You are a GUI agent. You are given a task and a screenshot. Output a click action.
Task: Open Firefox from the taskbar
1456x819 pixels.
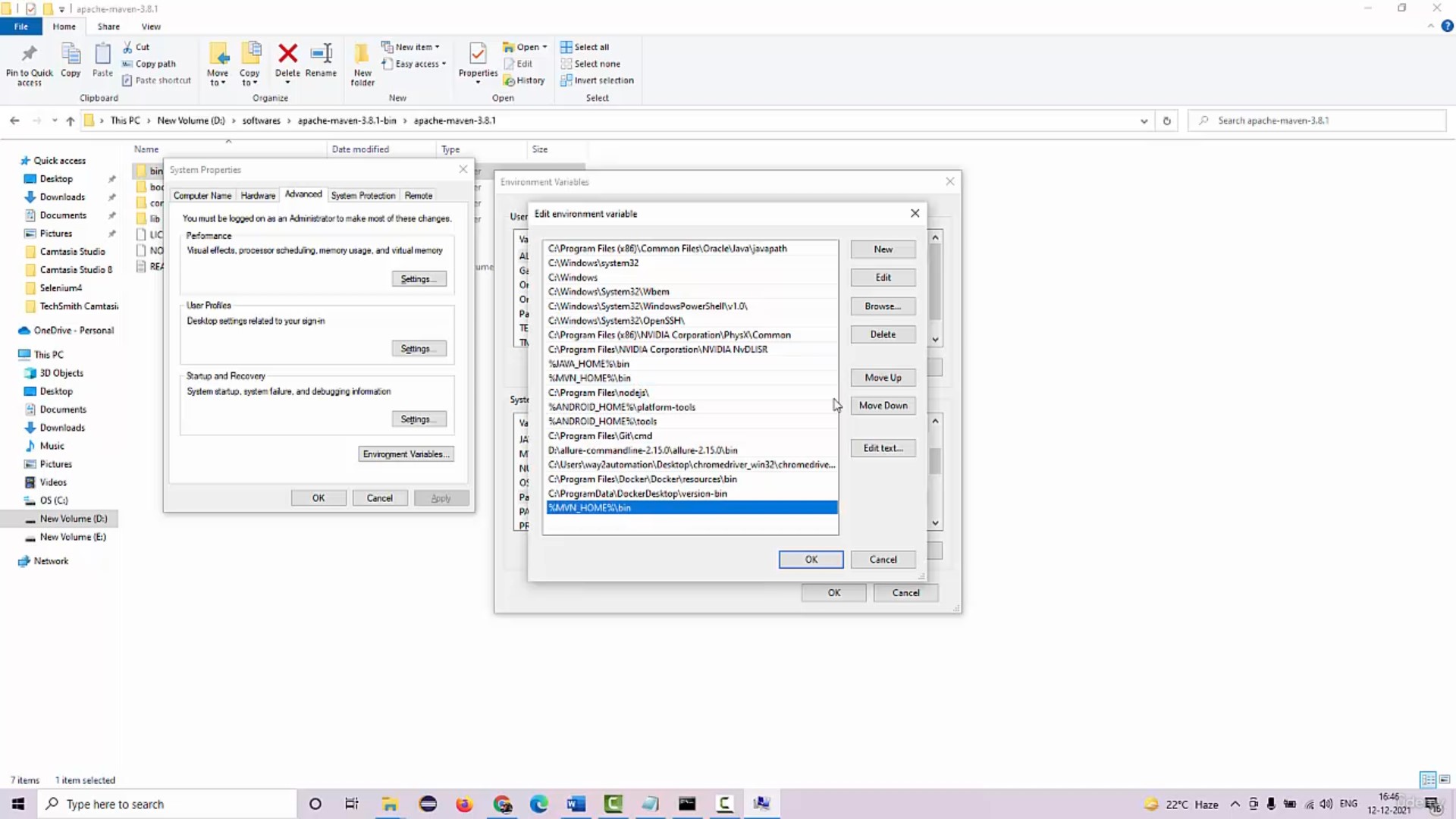(x=464, y=804)
